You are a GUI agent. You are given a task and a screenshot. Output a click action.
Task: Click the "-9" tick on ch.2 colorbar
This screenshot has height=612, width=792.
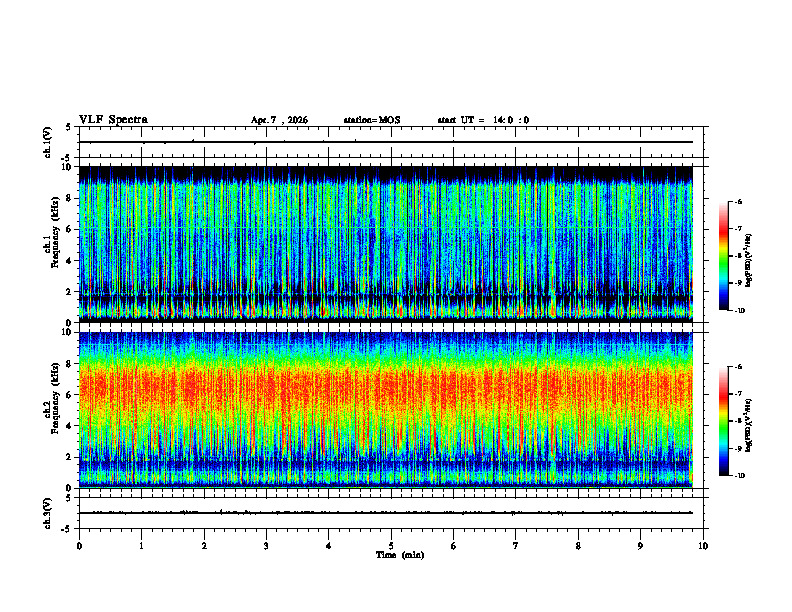click(x=738, y=448)
